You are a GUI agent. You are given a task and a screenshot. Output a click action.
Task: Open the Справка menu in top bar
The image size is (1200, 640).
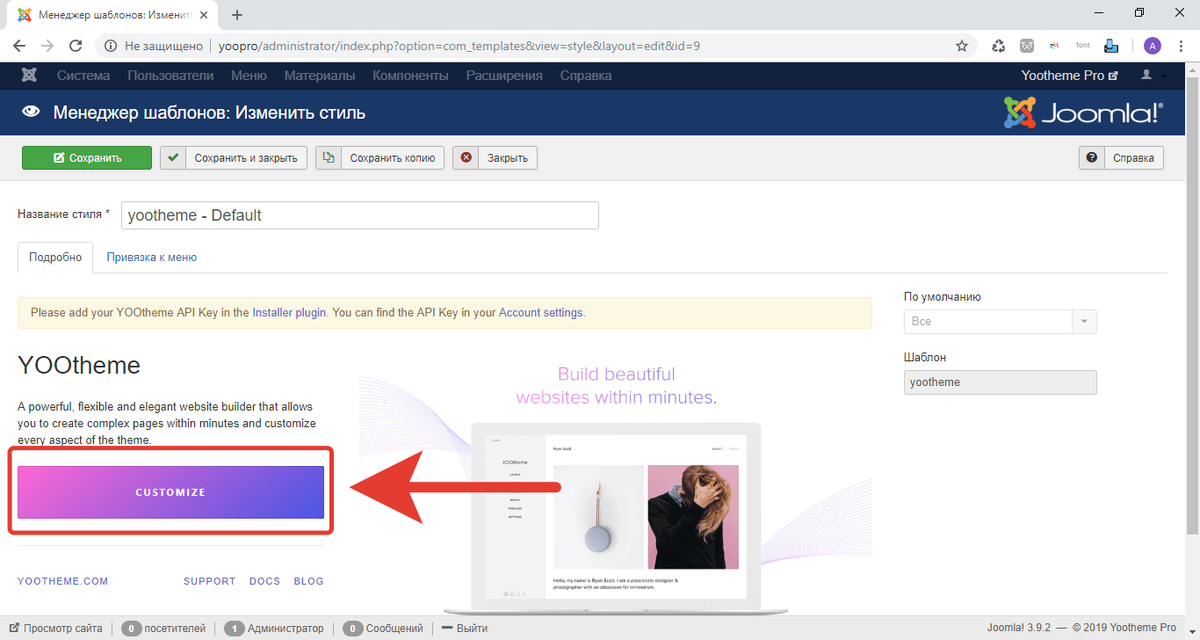tap(586, 76)
